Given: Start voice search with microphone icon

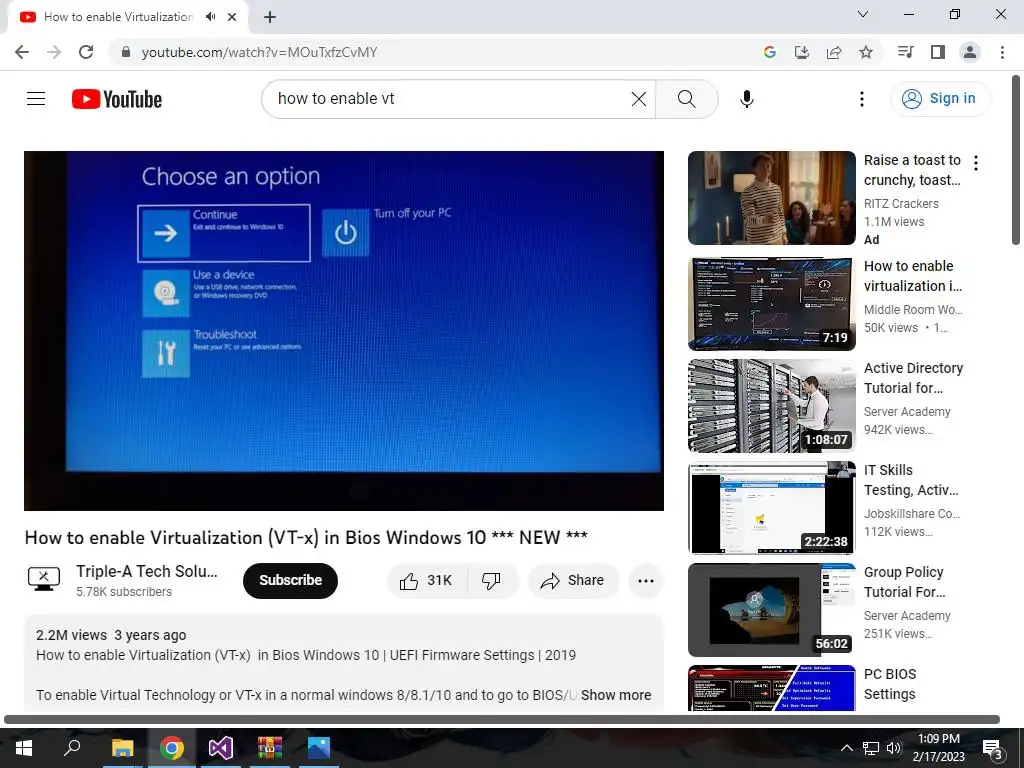Looking at the screenshot, I should [746, 99].
